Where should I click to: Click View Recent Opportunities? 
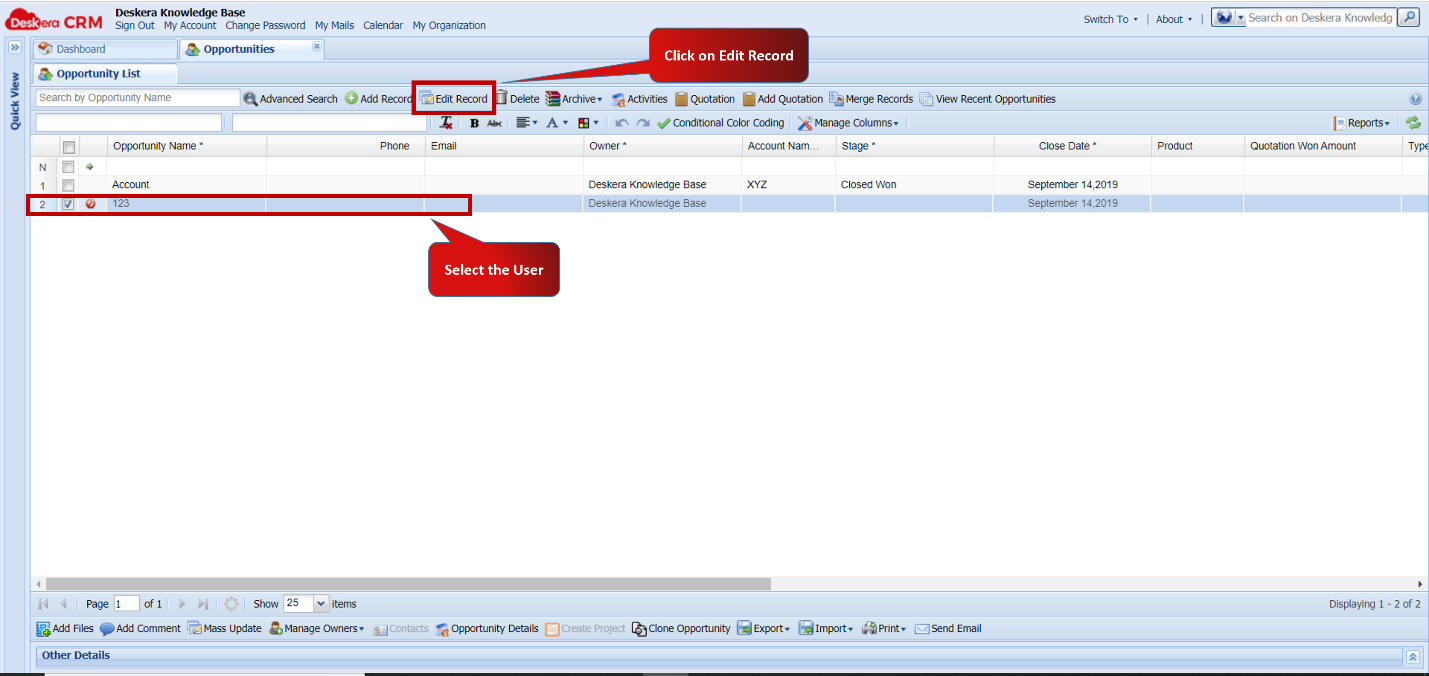click(x=989, y=98)
